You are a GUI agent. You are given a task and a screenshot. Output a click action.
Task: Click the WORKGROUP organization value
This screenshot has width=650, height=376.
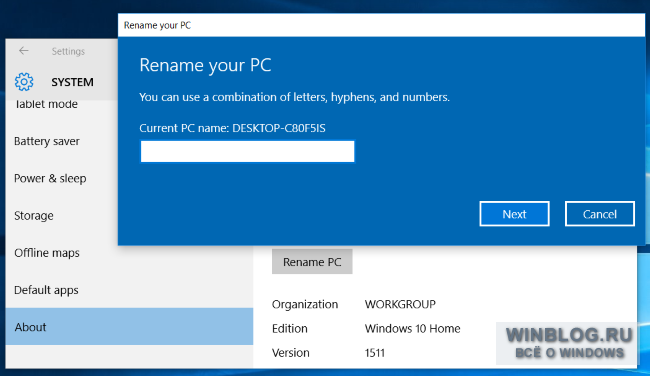[x=400, y=304]
